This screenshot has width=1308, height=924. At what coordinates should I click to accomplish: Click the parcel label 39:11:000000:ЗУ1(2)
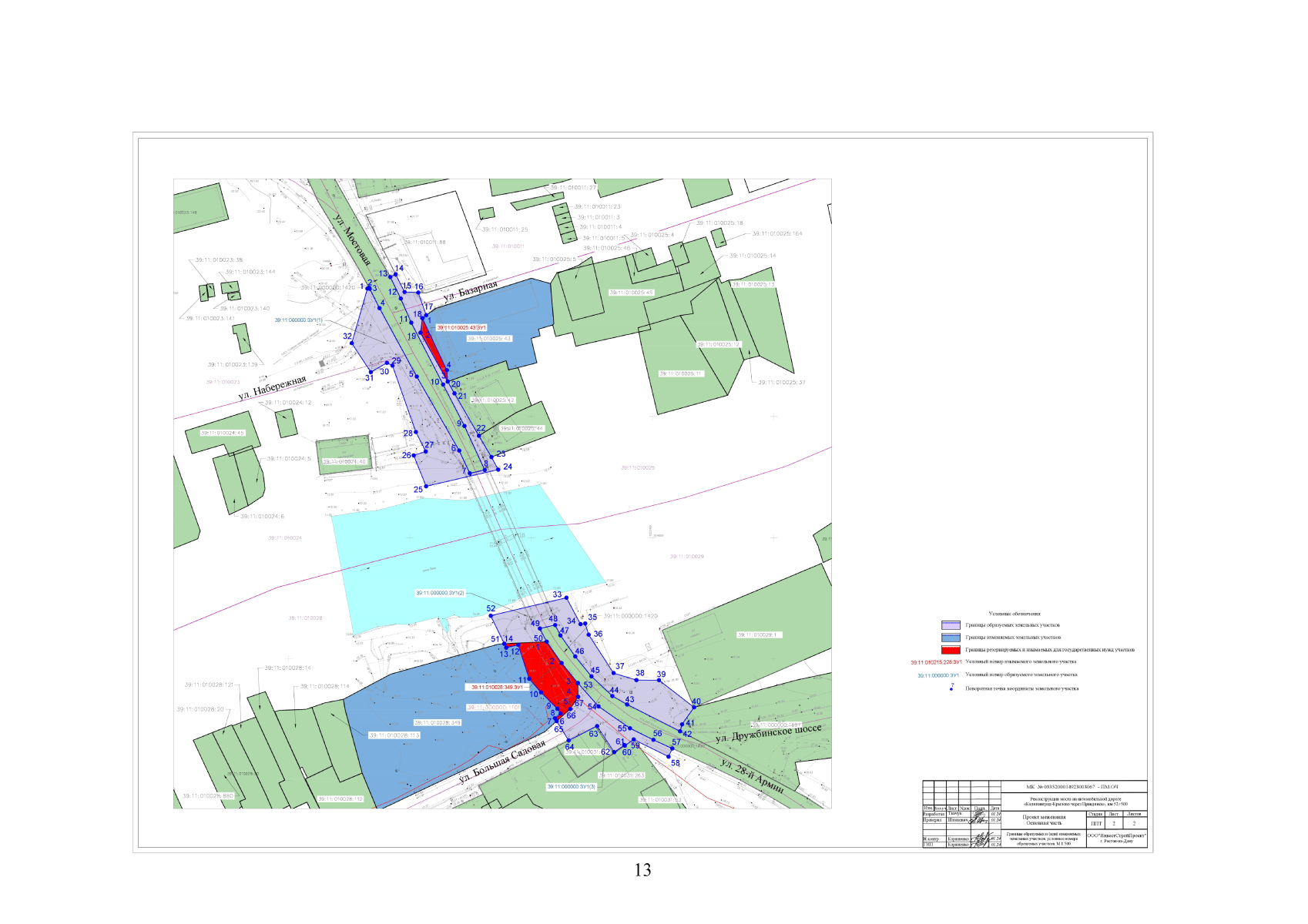coord(440,593)
